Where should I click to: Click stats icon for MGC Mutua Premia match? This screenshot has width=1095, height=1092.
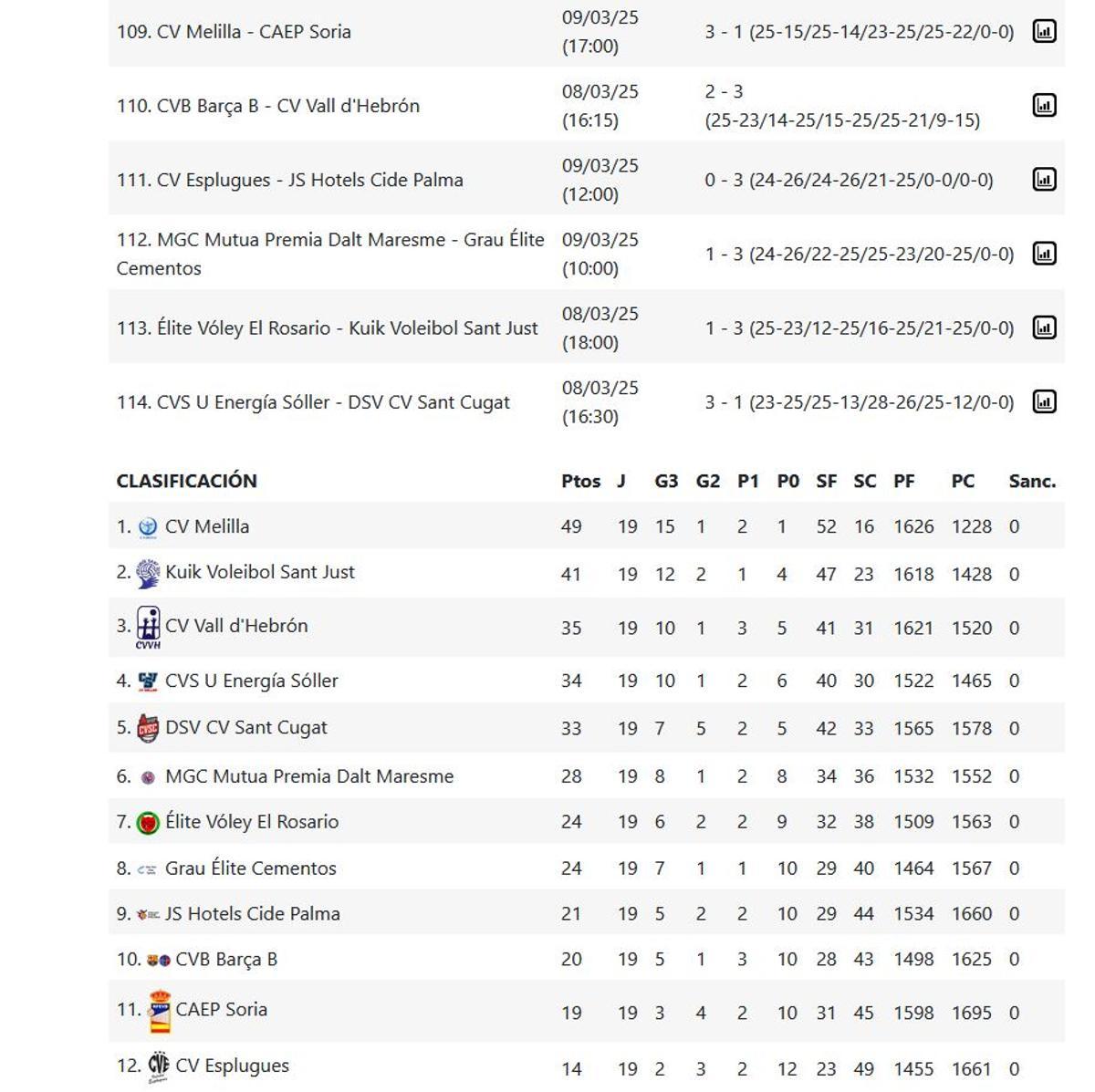pyautogui.click(x=1044, y=253)
